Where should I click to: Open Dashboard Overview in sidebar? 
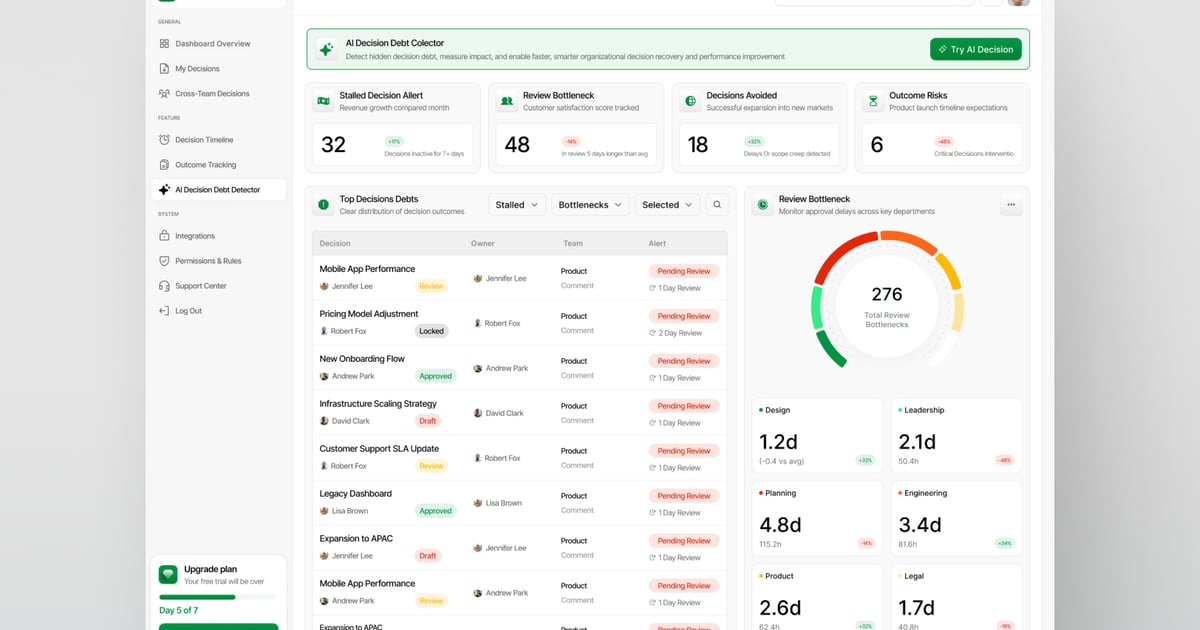pos(212,44)
